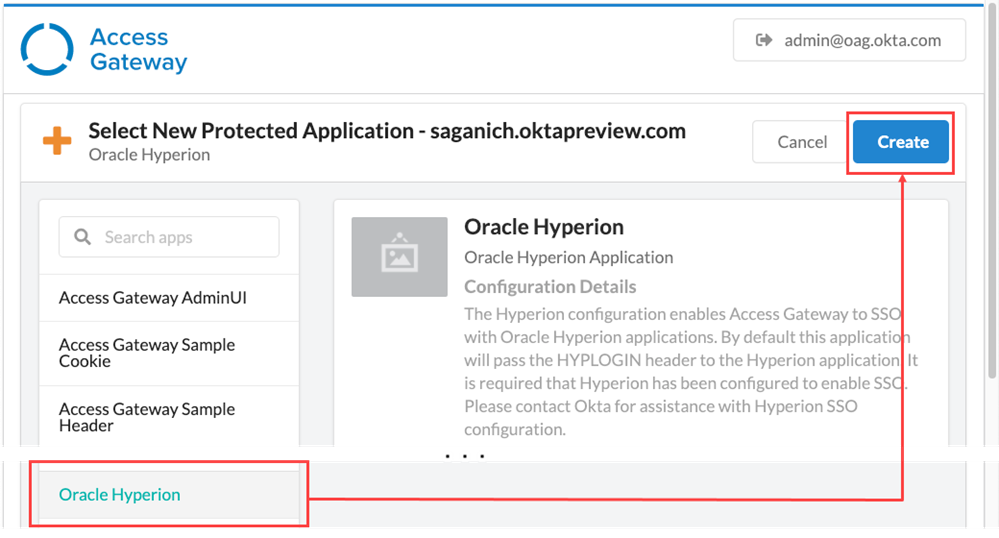This screenshot has height=538, width=999.
Task: Select Oracle Hyperion in the app list
Action: click(x=120, y=495)
